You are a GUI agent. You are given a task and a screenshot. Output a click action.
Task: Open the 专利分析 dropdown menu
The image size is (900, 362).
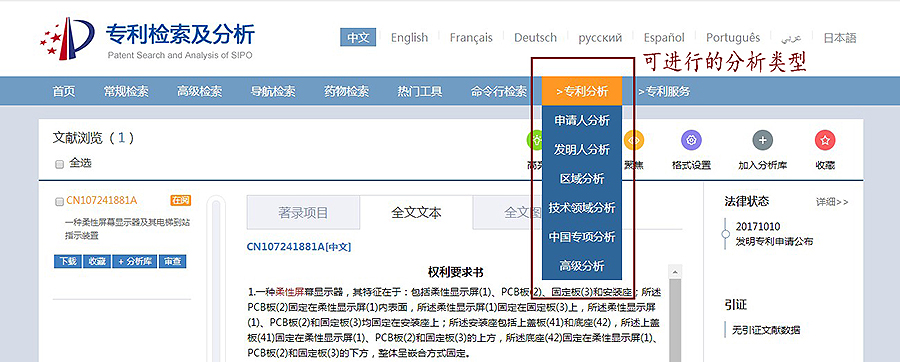[x=581, y=91]
